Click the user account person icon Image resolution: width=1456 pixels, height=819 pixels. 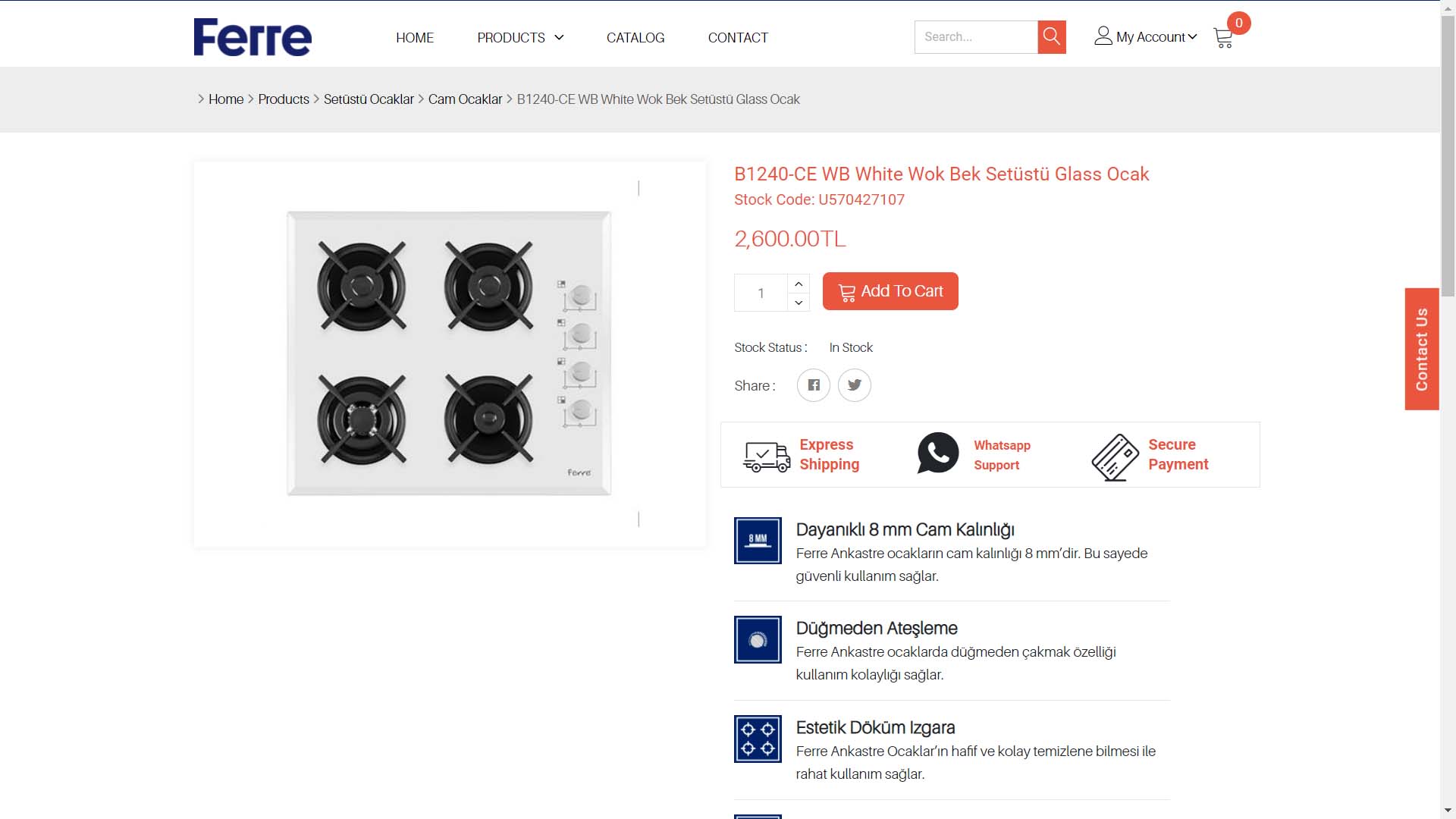(x=1103, y=36)
